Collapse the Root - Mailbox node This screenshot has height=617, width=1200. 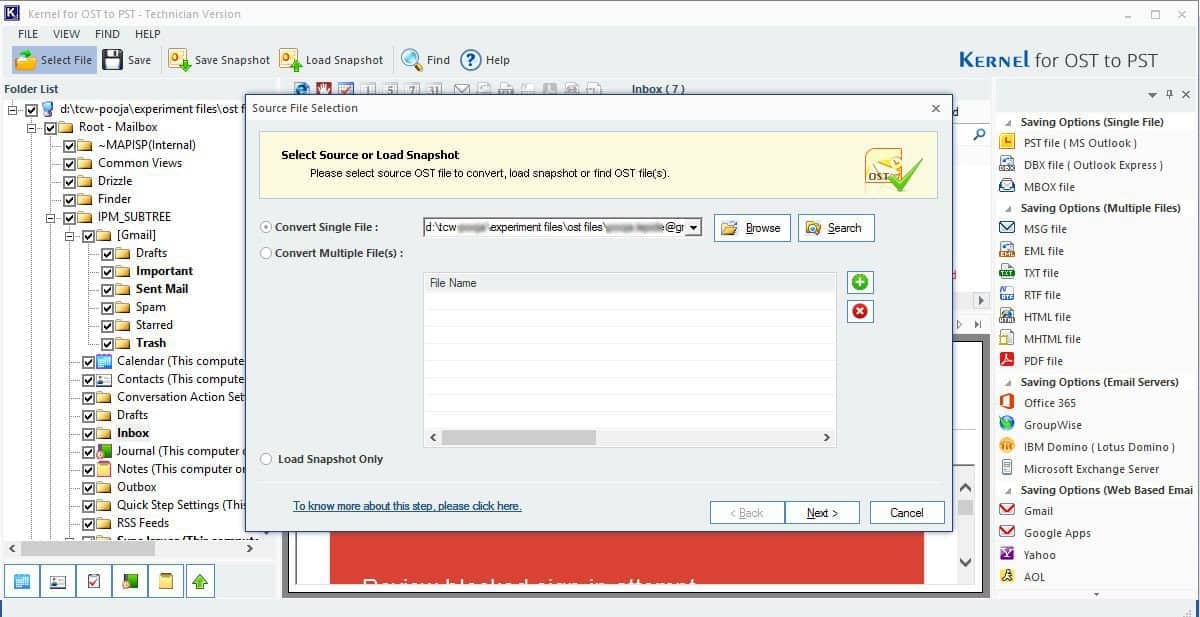click(x=32, y=128)
